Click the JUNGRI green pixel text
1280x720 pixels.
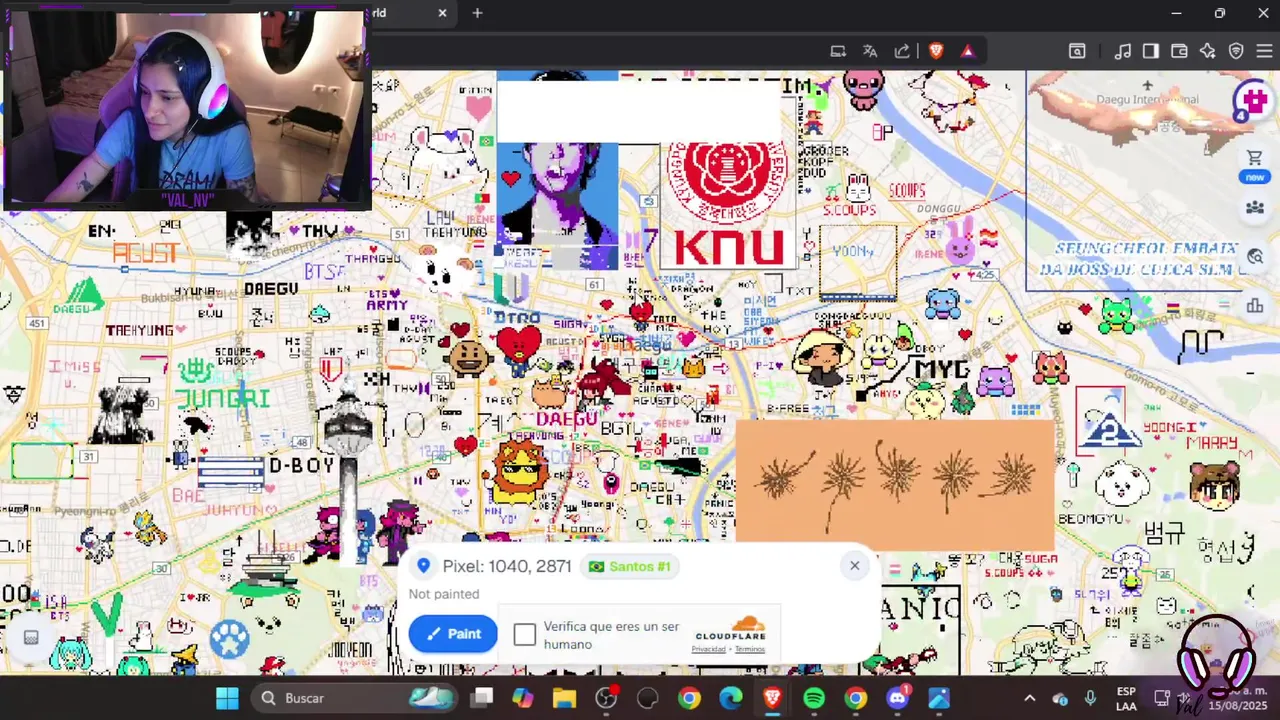(223, 399)
